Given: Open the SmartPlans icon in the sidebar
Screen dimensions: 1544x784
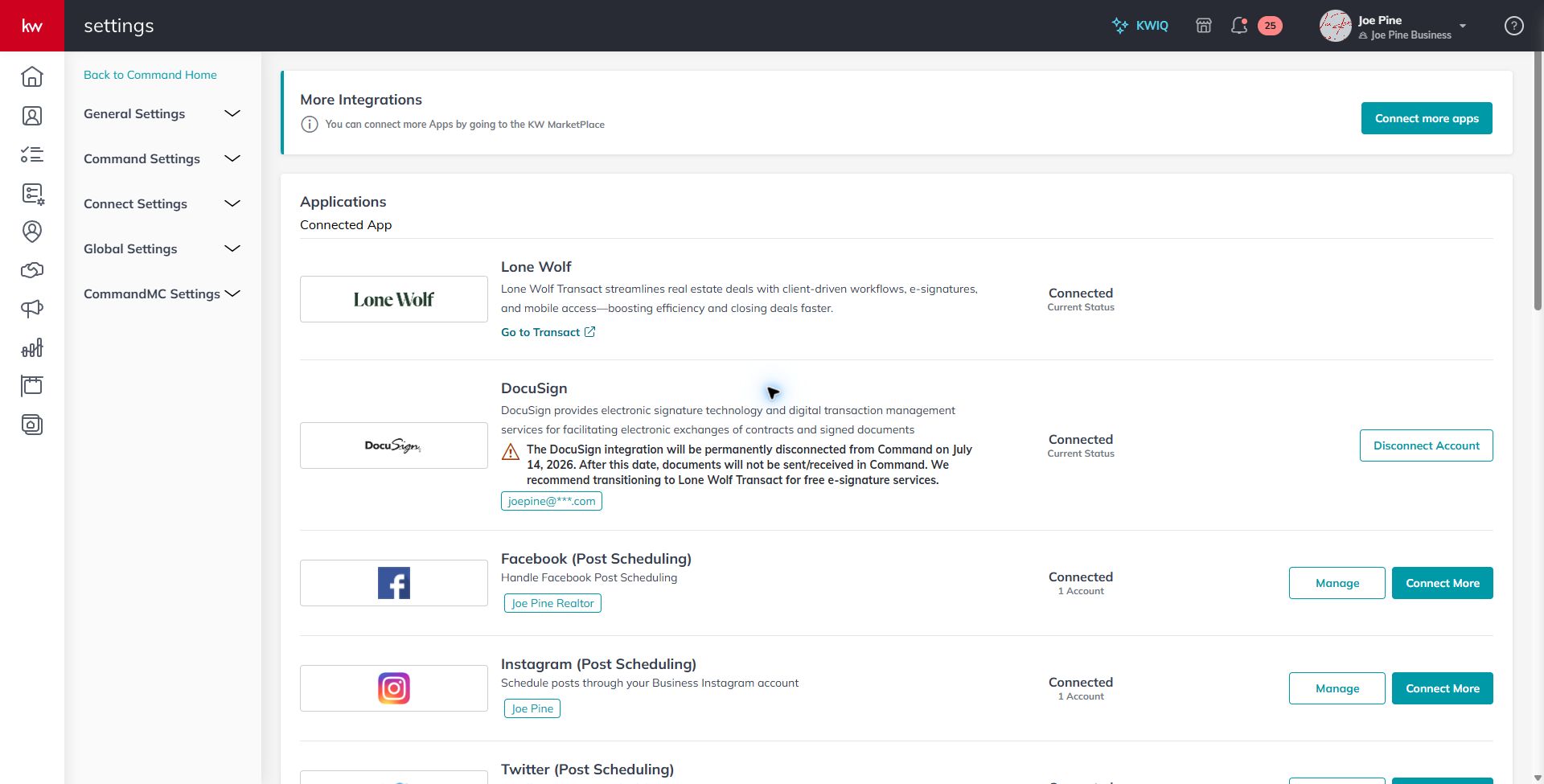Looking at the screenshot, I should coord(33,194).
